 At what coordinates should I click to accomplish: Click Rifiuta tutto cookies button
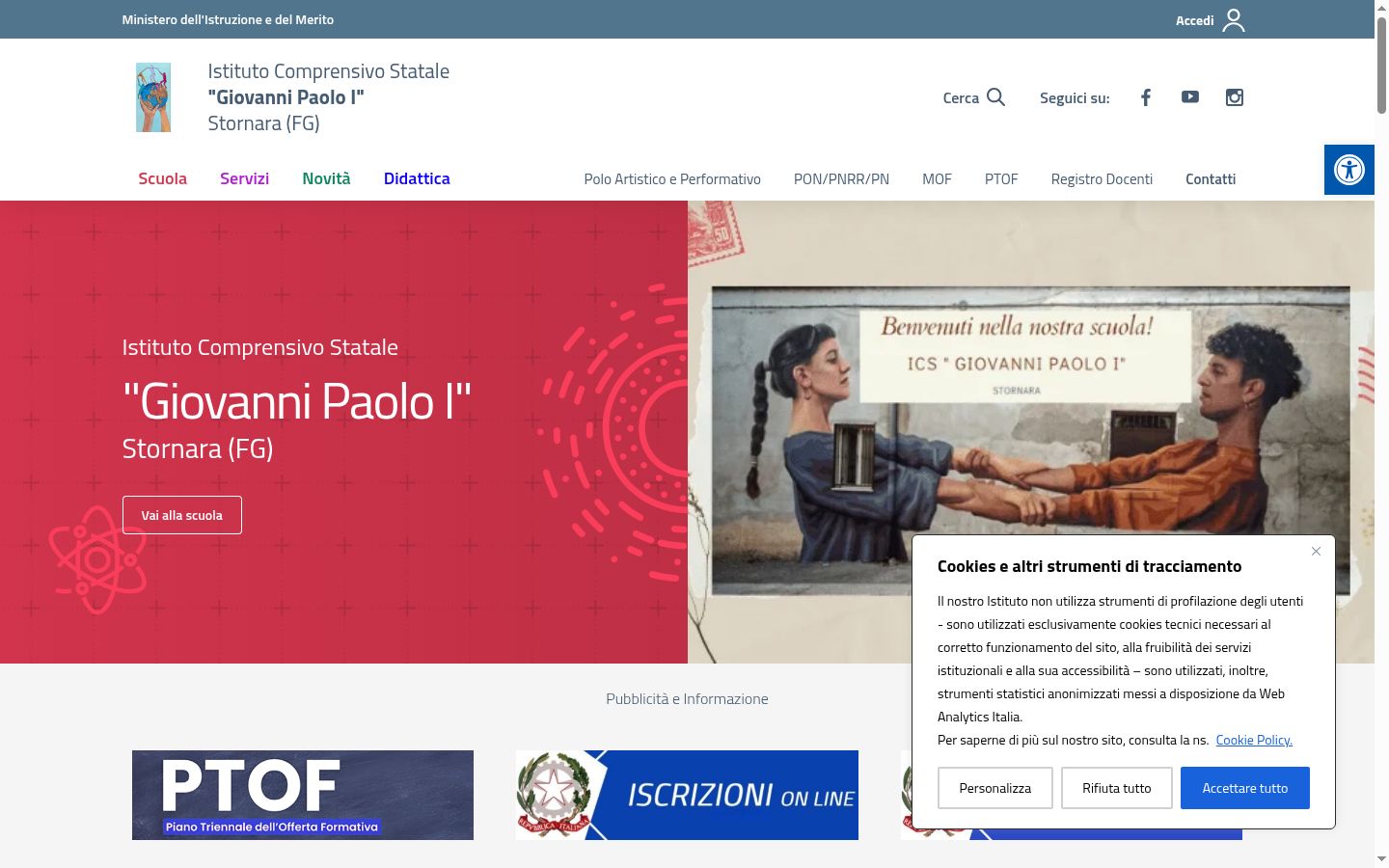[x=1116, y=788]
